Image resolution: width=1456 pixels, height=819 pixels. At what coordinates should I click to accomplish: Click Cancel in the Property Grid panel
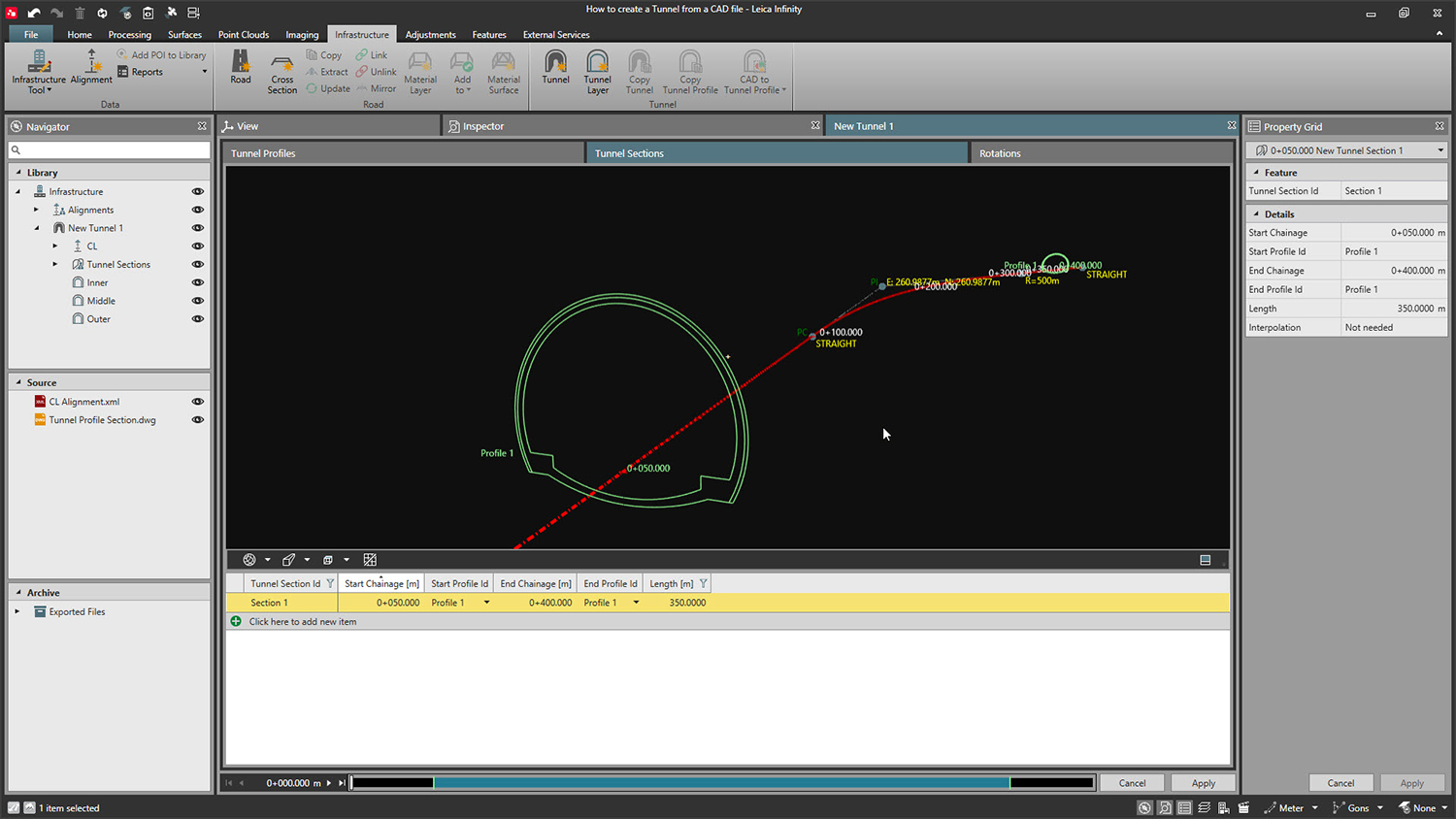[x=1340, y=783]
